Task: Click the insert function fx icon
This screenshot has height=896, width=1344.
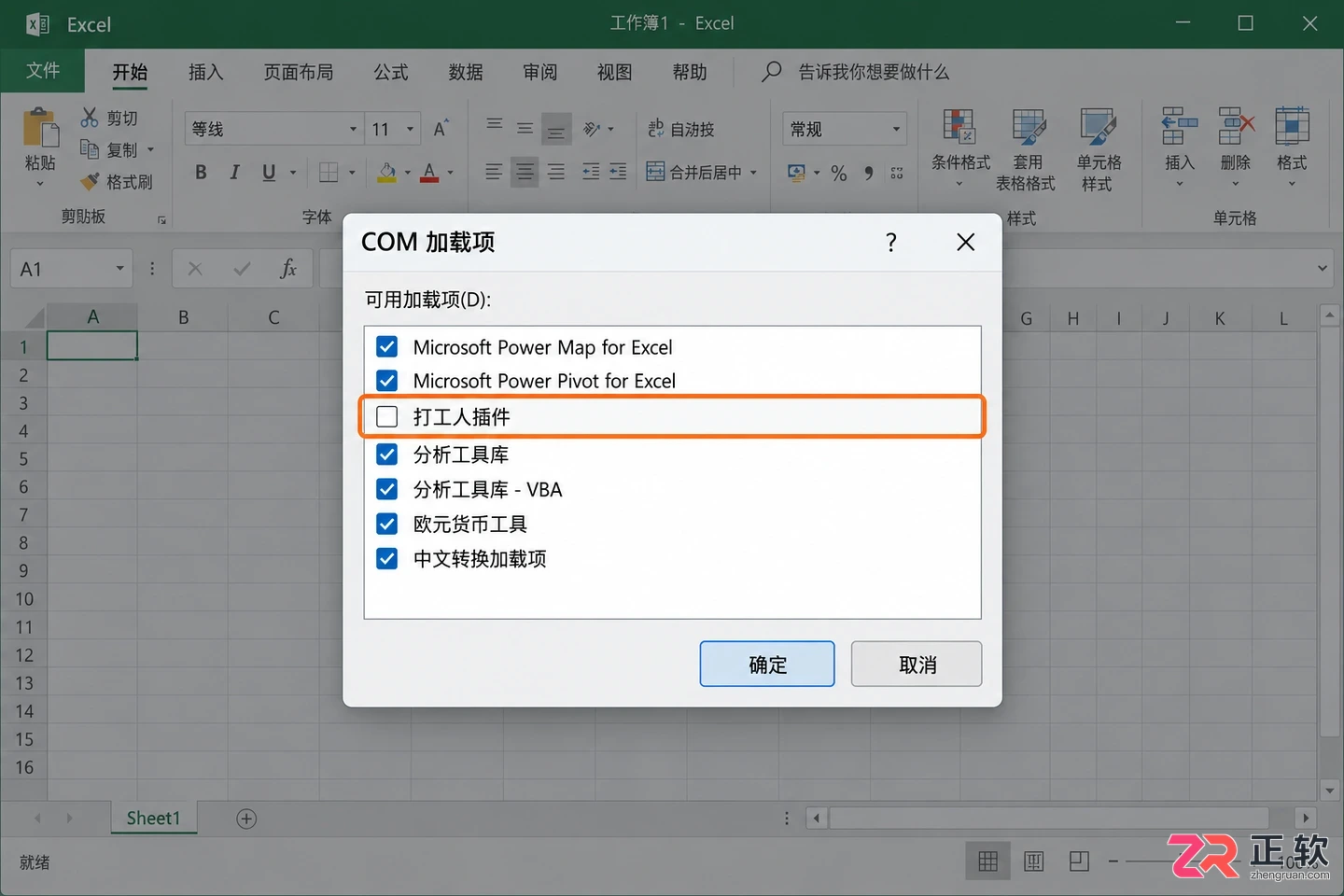Action: coord(288,269)
